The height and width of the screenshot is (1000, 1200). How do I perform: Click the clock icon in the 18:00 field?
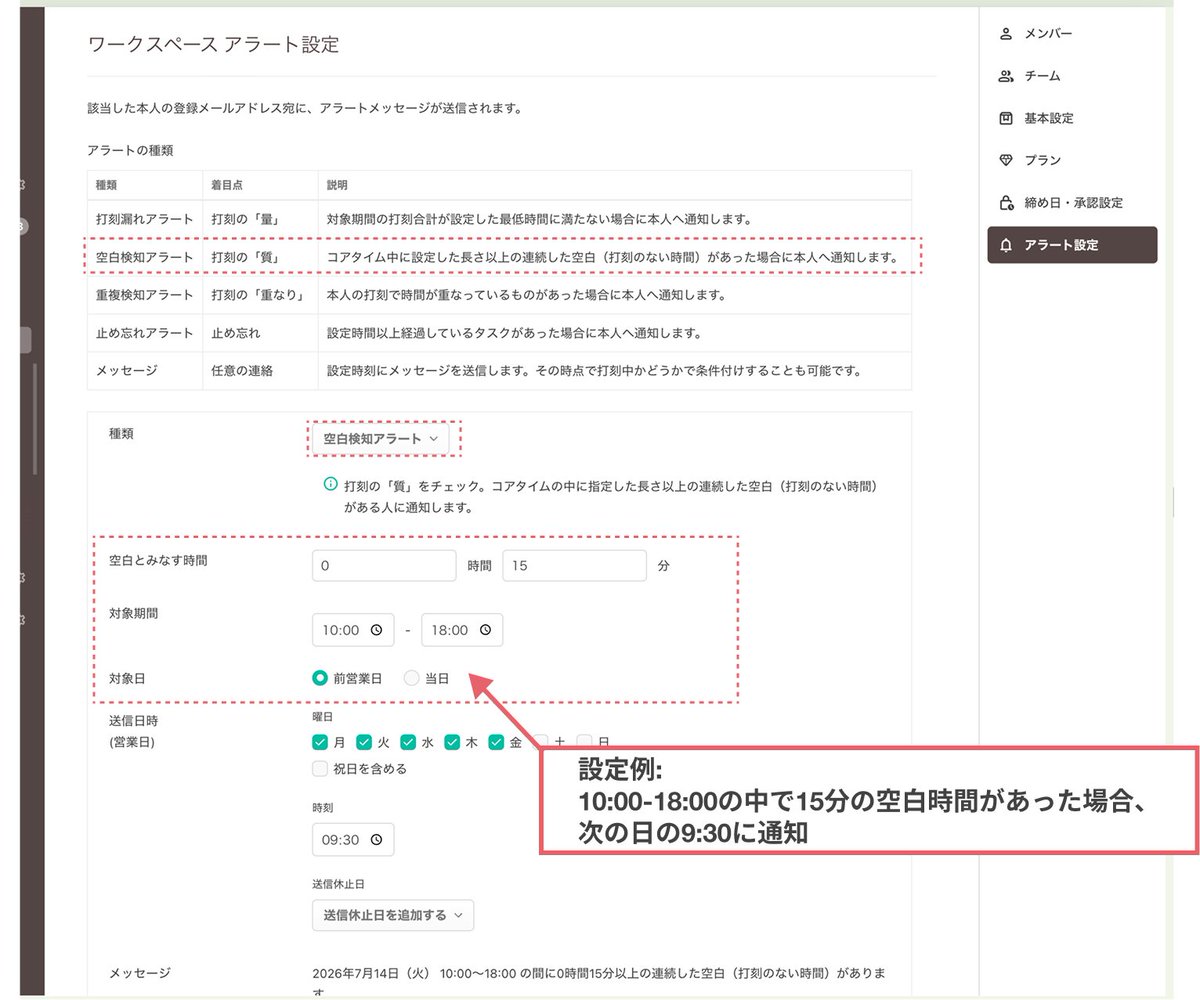(485, 631)
